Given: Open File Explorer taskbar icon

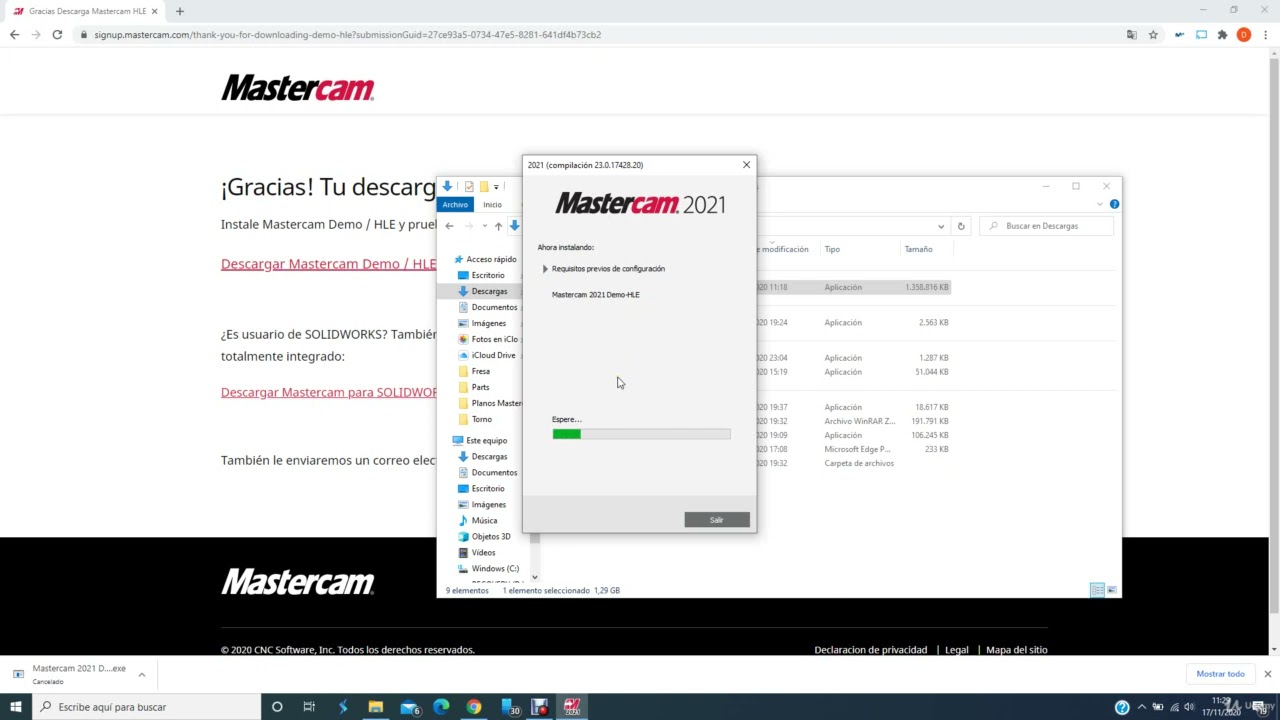Looking at the screenshot, I should (x=376, y=707).
